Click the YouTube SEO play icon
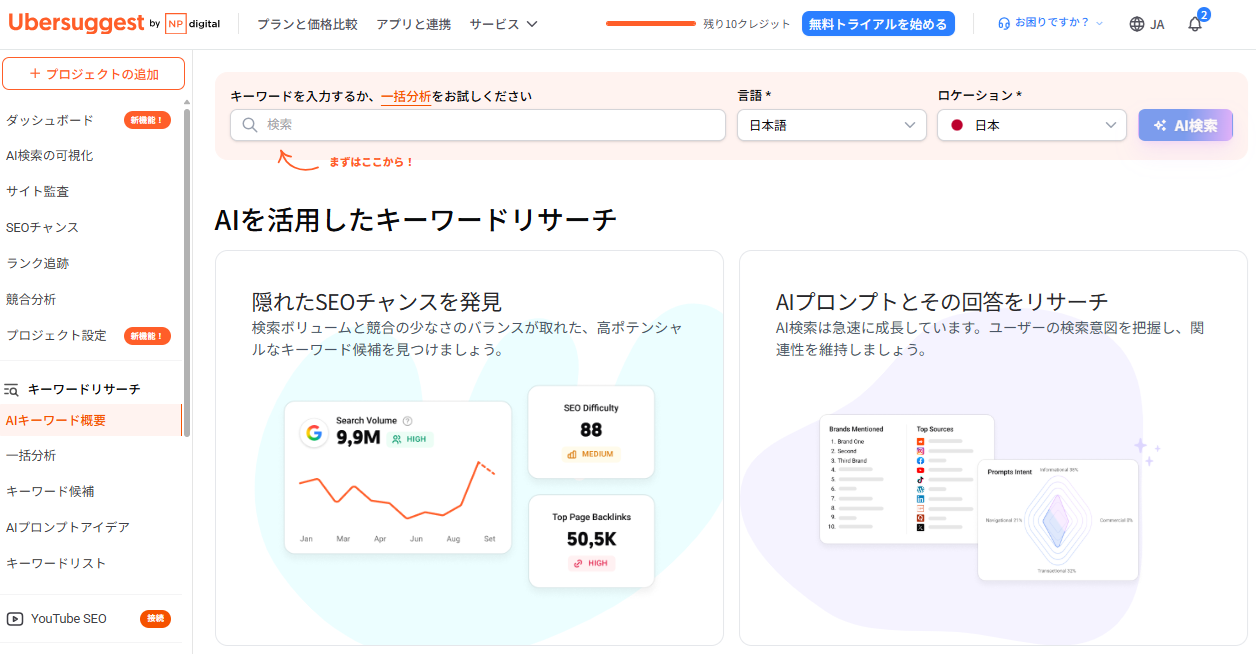This screenshot has height=654, width=1256. click(15, 619)
